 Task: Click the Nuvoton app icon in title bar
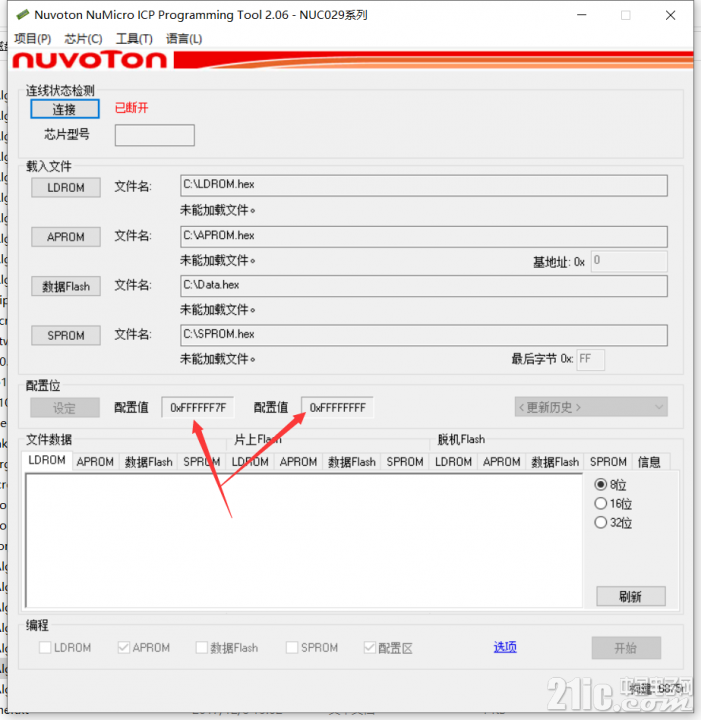[22, 15]
